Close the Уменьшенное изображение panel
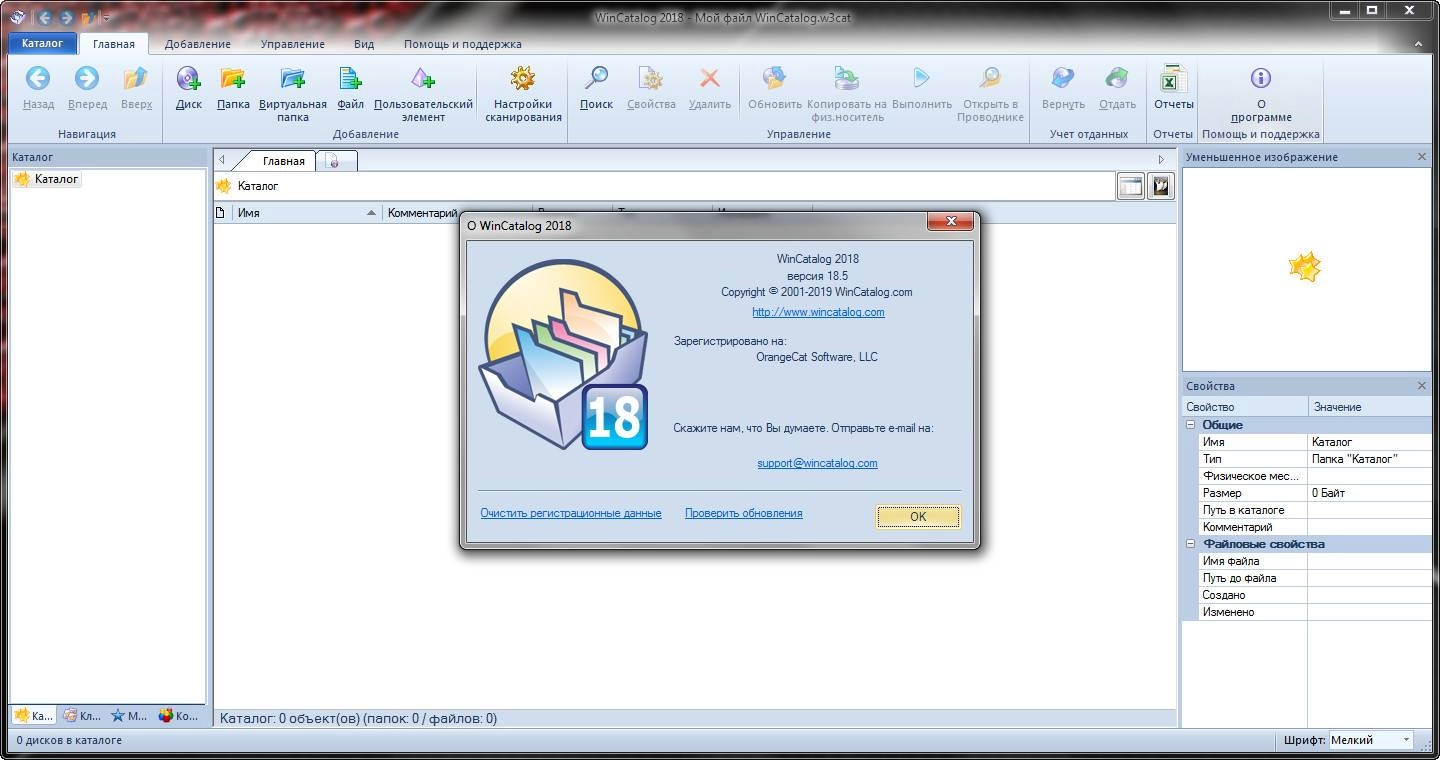 tap(1422, 157)
